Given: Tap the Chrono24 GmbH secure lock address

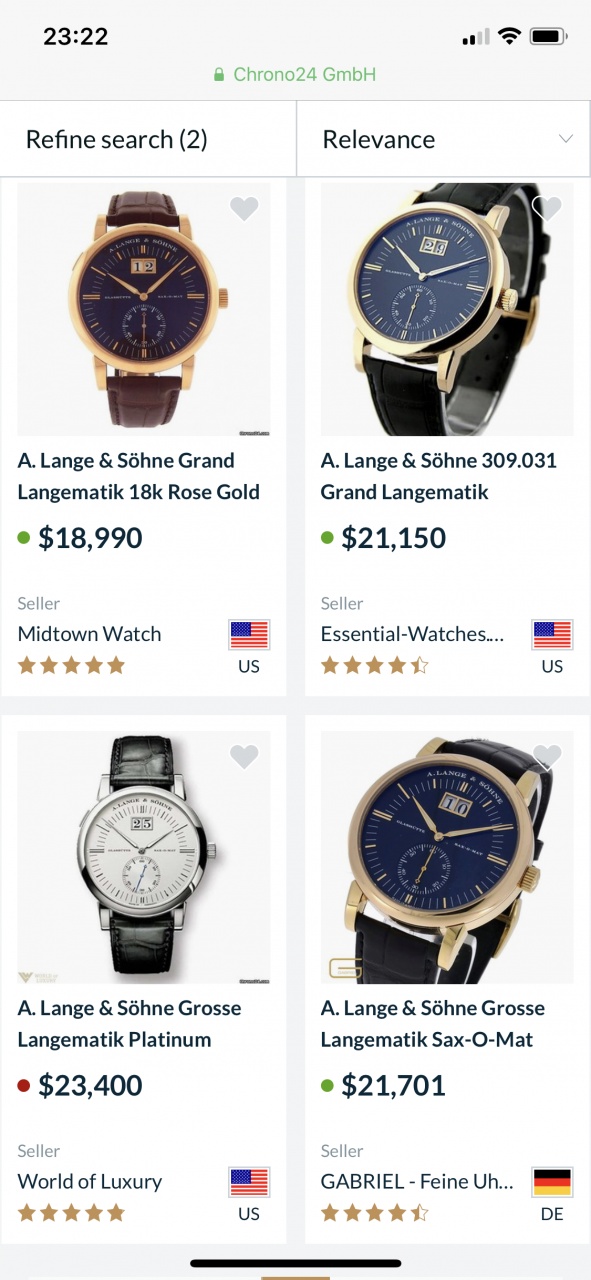Looking at the screenshot, I should pos(295,74).
